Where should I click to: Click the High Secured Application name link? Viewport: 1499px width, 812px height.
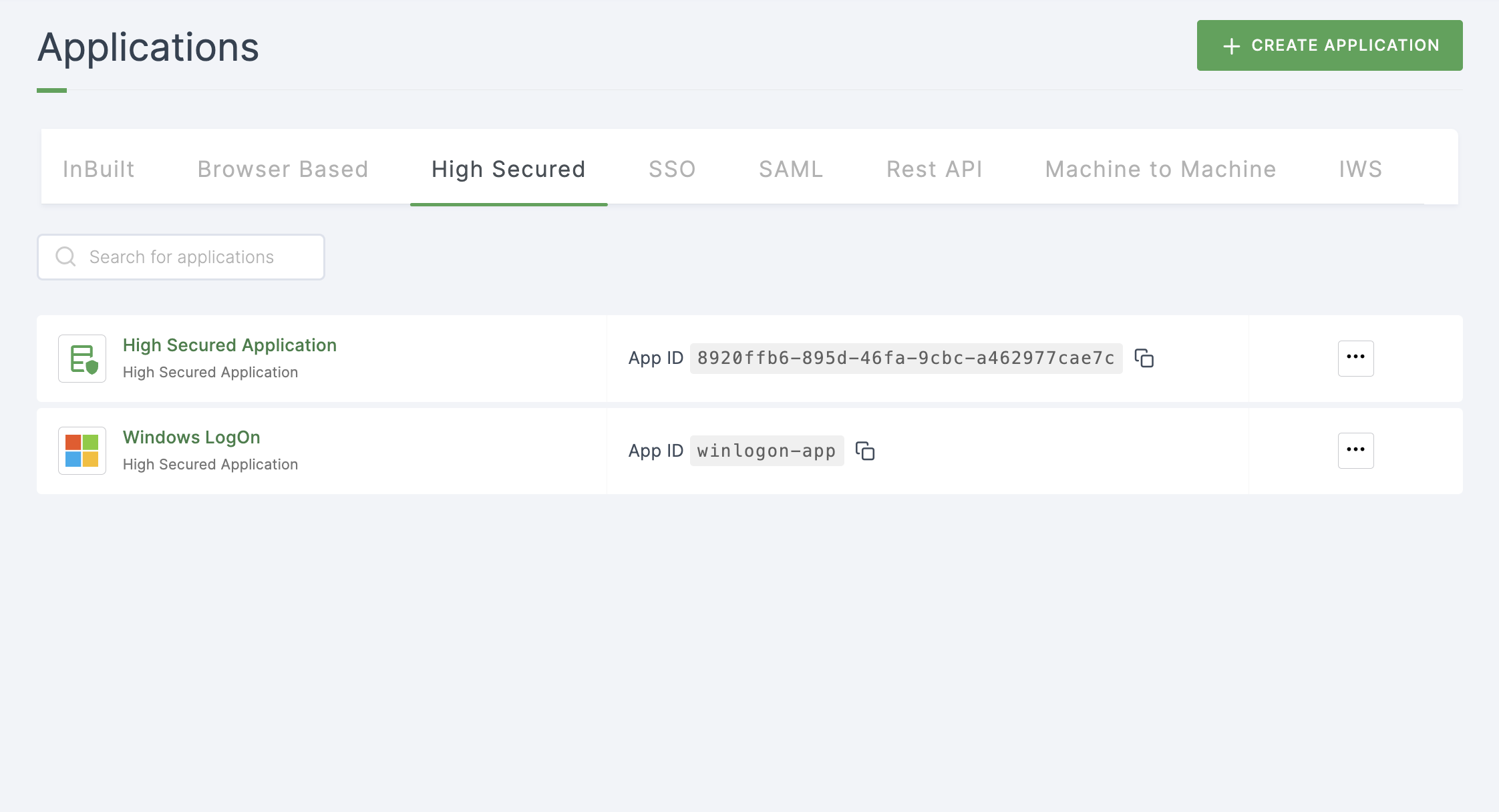228,345
